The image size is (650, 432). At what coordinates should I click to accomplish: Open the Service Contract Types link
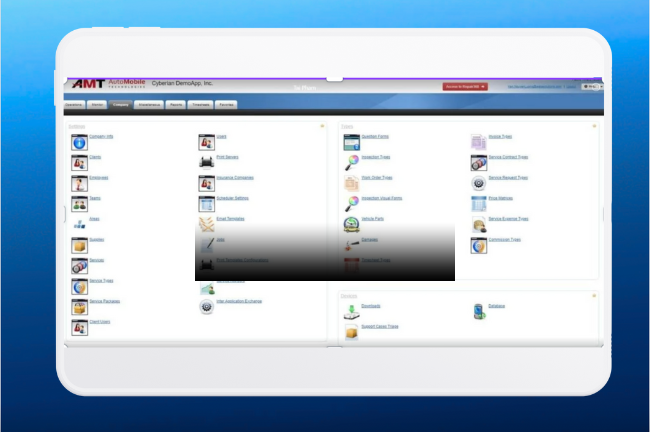[x=510, y=156]
